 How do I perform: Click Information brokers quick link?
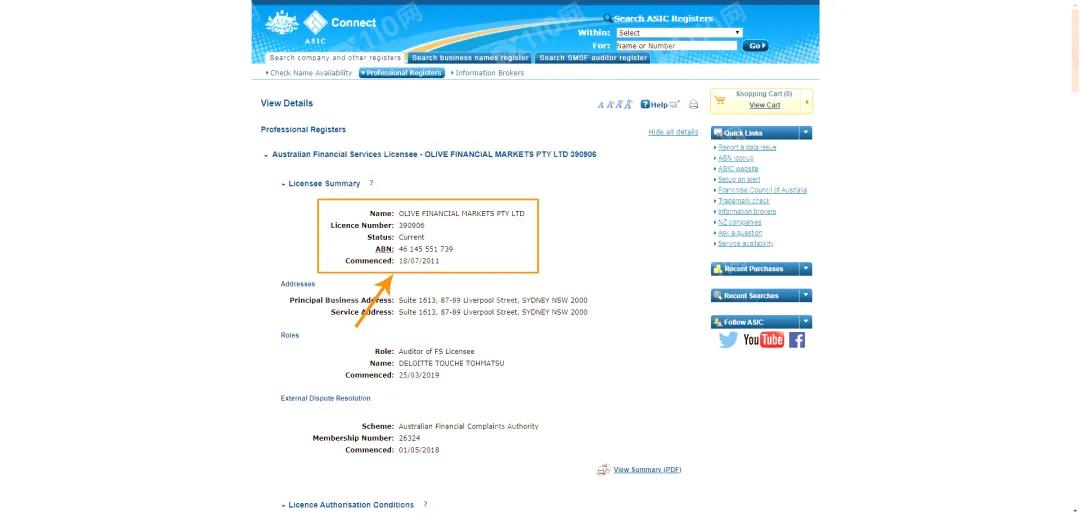[x=747, y=211]
